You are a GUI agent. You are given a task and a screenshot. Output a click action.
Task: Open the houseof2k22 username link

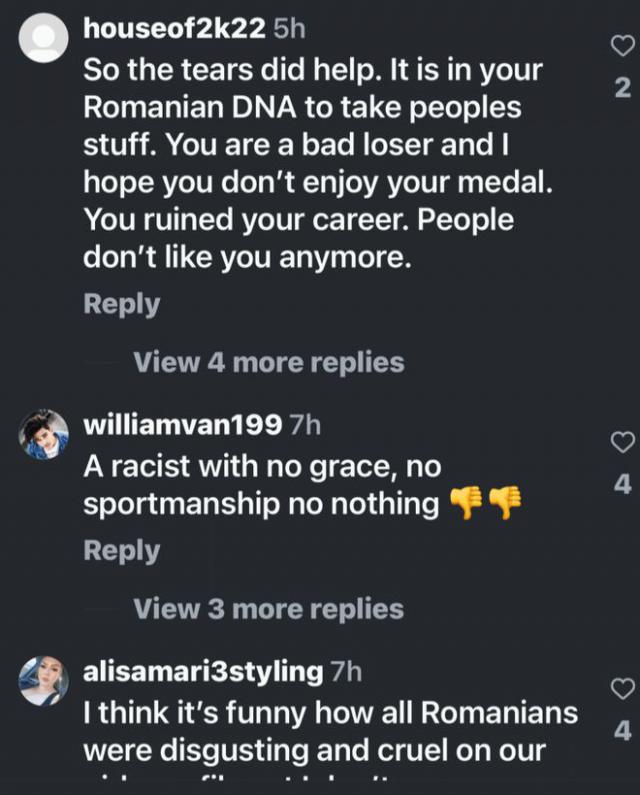tap(174, 29)
